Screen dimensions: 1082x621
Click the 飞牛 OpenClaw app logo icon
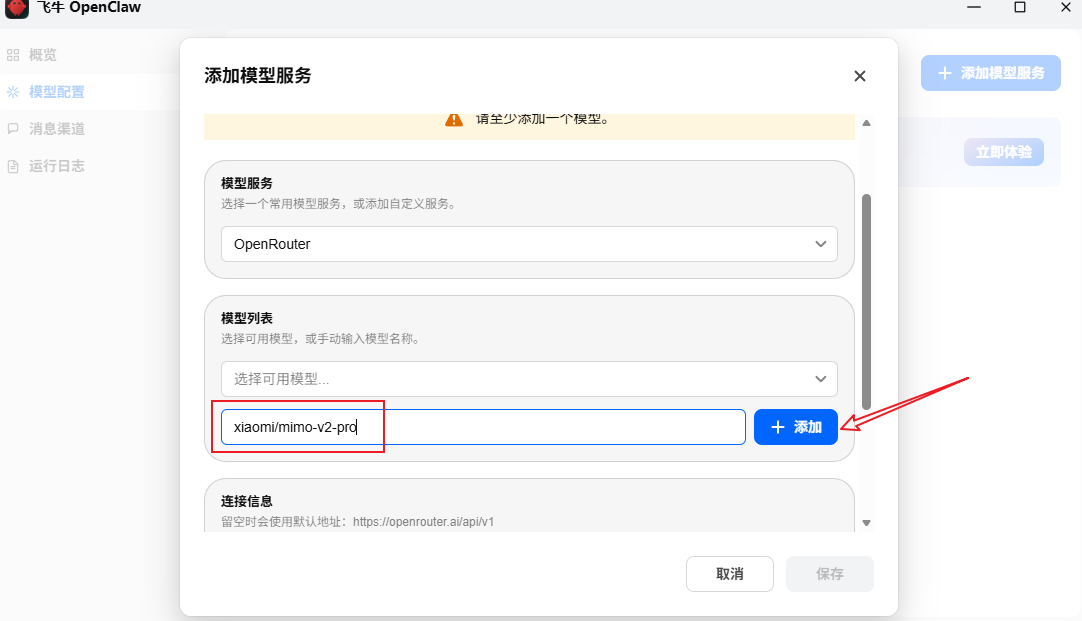(x=17, y=8)
